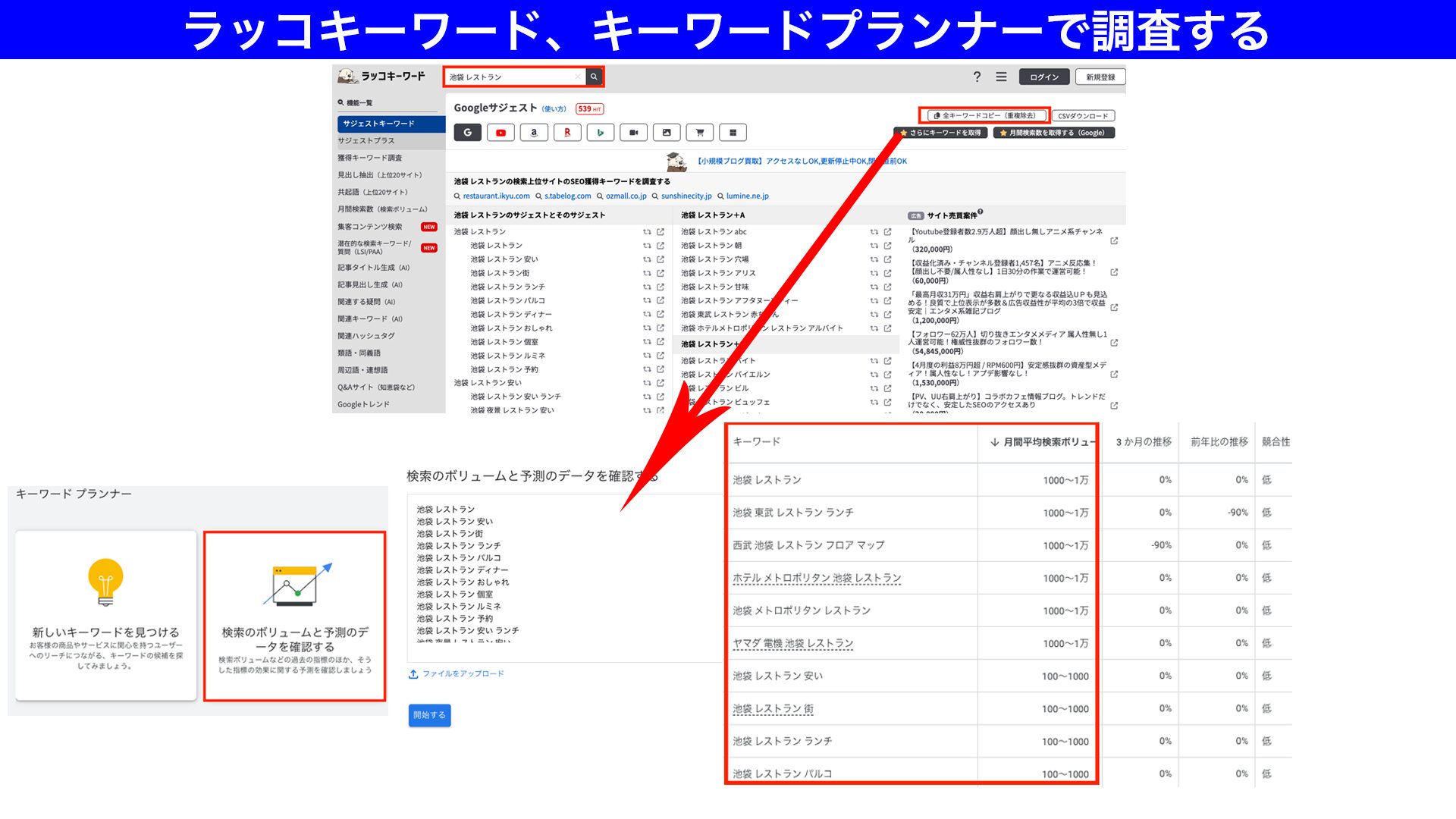
Task: Open サジェストプラス in the sidebar
Action: click(x=366, y=141)
